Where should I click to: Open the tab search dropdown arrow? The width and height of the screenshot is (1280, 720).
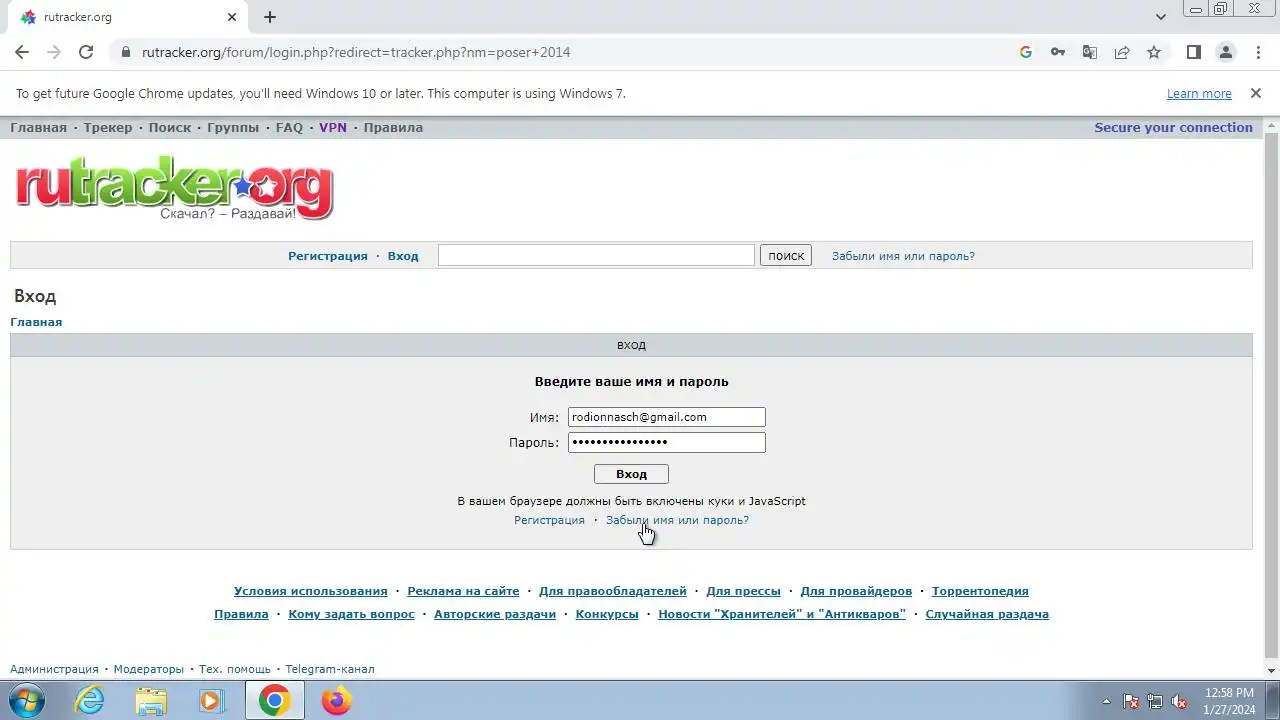click(x=1161, y=17)
